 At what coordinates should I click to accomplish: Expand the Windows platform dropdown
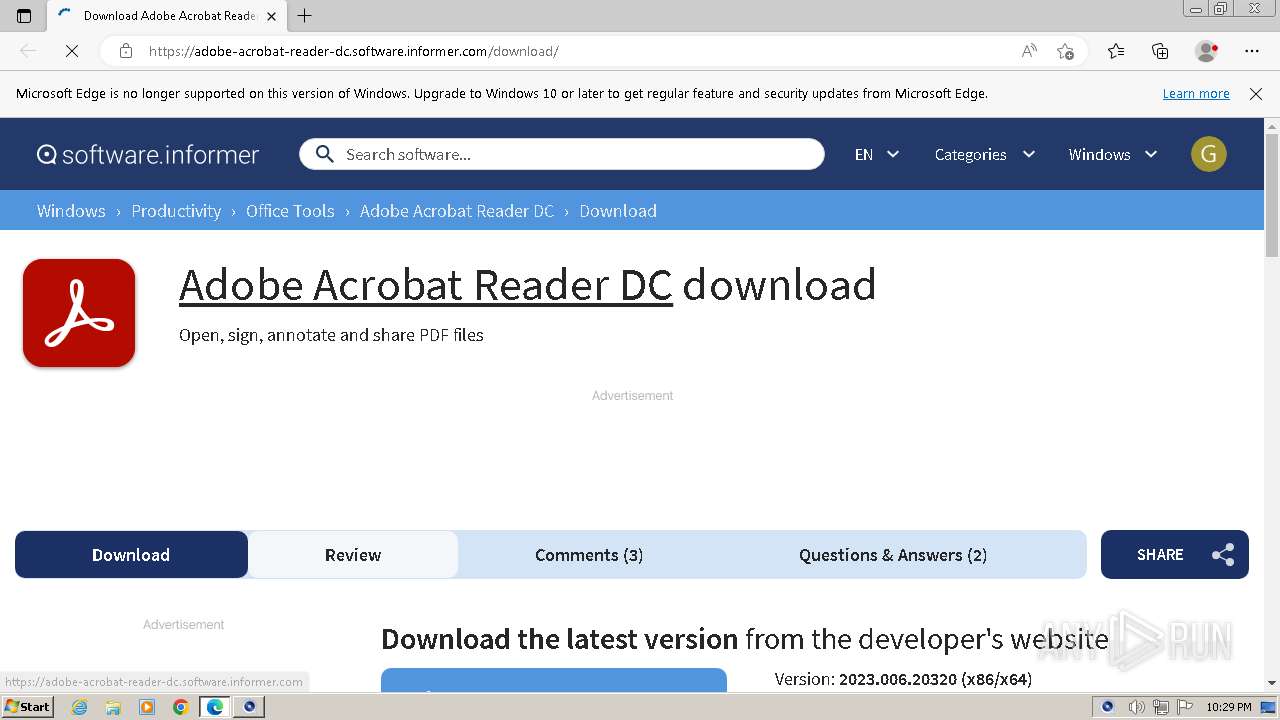click(x=1113, y=154)
